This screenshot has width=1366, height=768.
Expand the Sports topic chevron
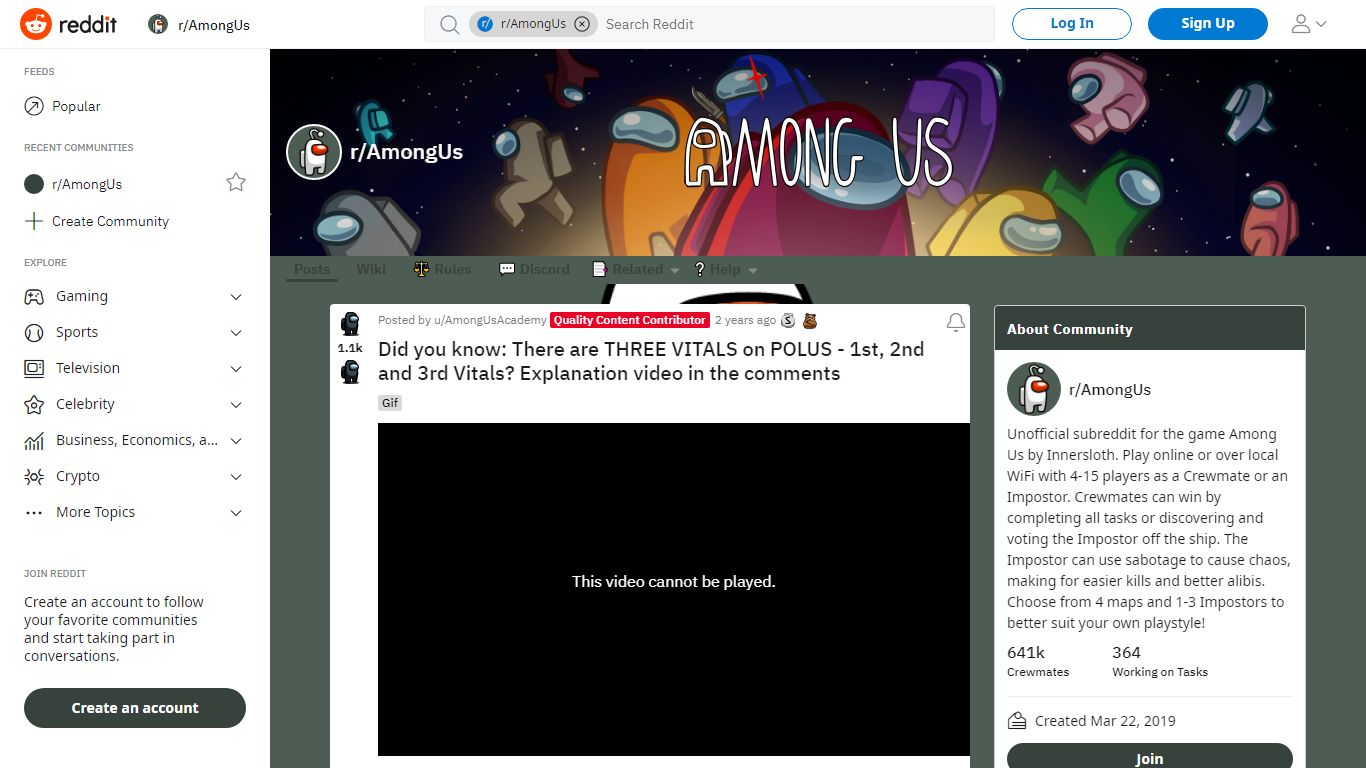pyautogui.click(x=236, y=333)
